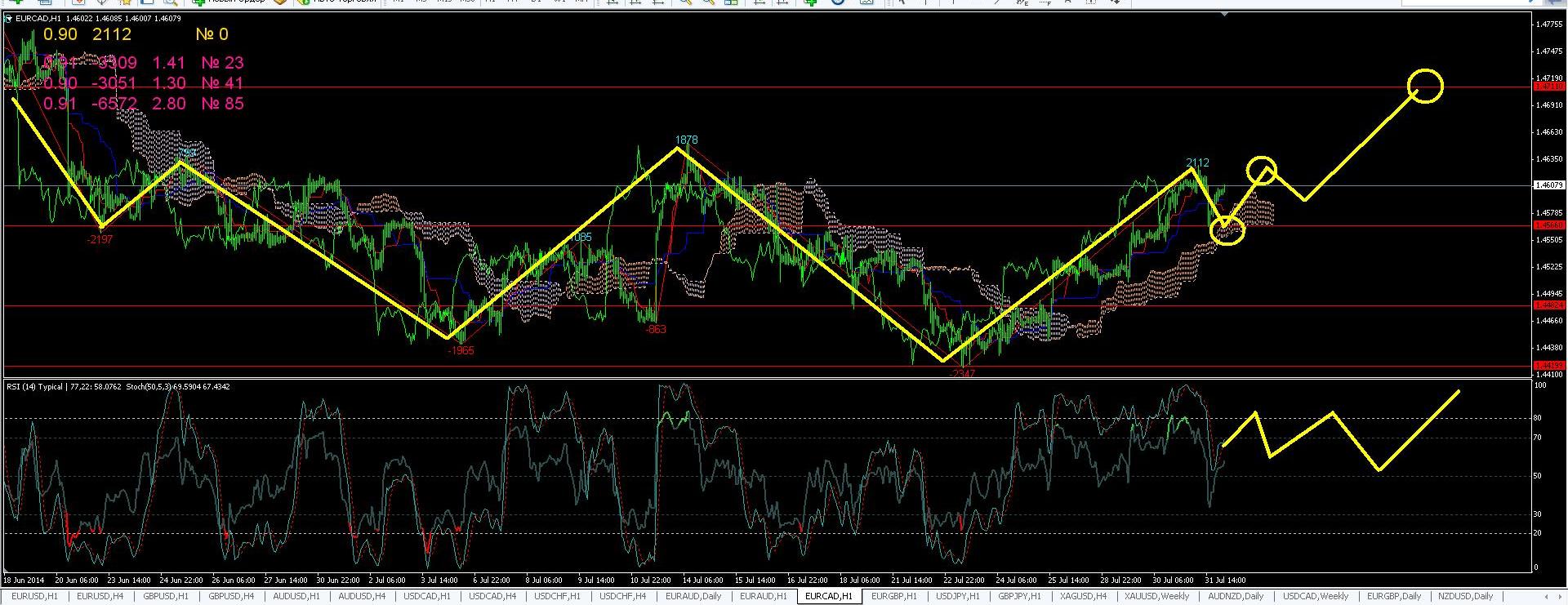Click the chart icon beside EURCAD,H1 title
The width and height of the screenshot is (1568, 605).
pos(9,18)
